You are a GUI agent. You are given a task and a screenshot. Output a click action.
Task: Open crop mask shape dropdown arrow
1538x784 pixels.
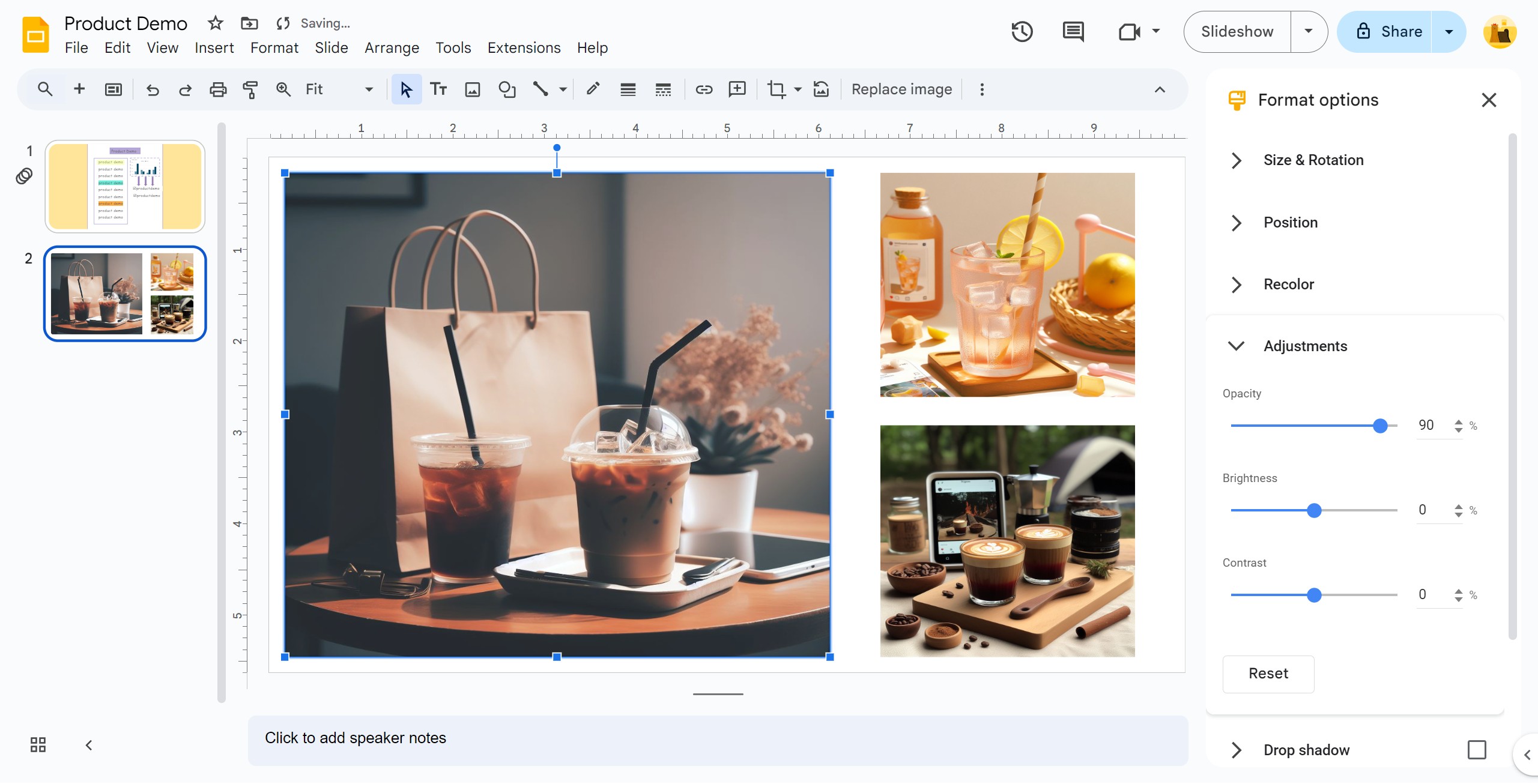pyautogui.click(x=798, y=89)
